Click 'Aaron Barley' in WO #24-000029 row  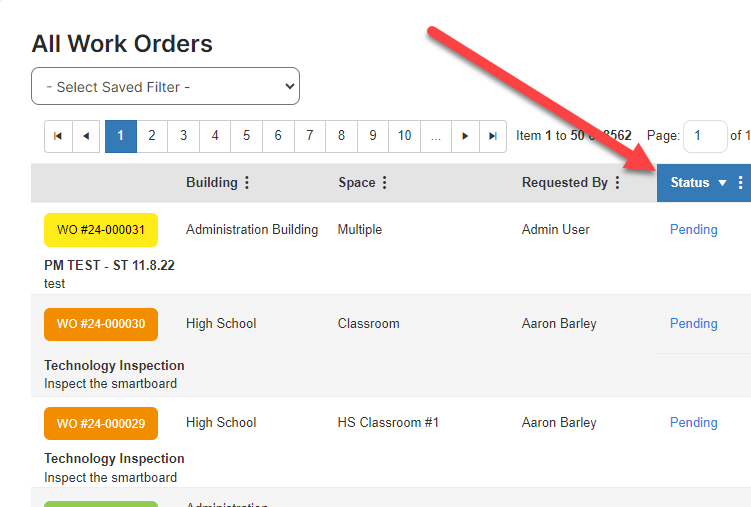[559, 423]
